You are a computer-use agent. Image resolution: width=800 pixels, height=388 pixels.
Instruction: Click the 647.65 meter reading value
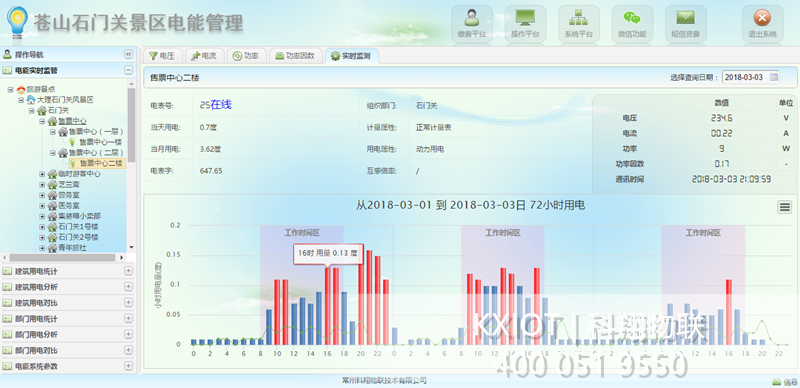point(211,171)
